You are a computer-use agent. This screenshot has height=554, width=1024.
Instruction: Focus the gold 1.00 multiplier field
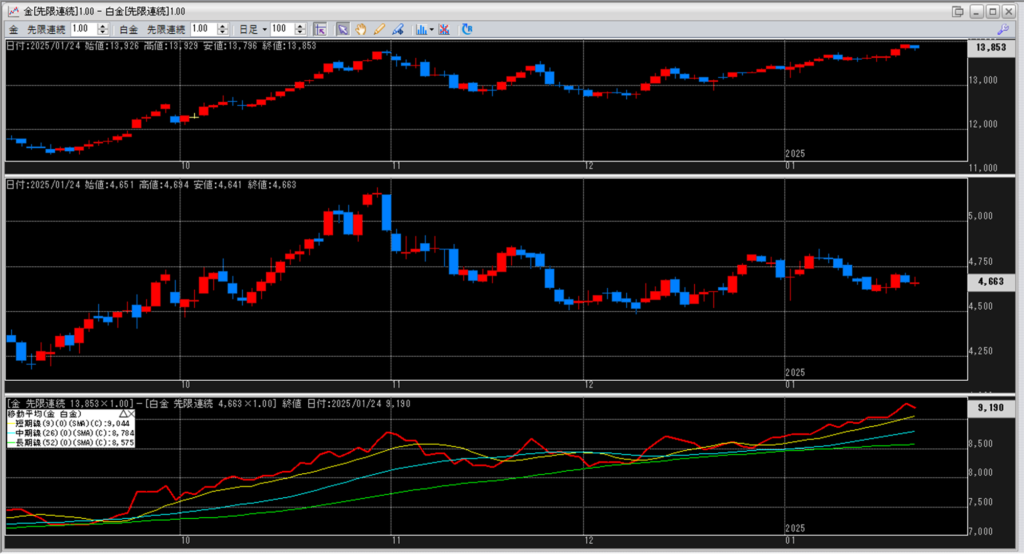[x=84, y=29]
